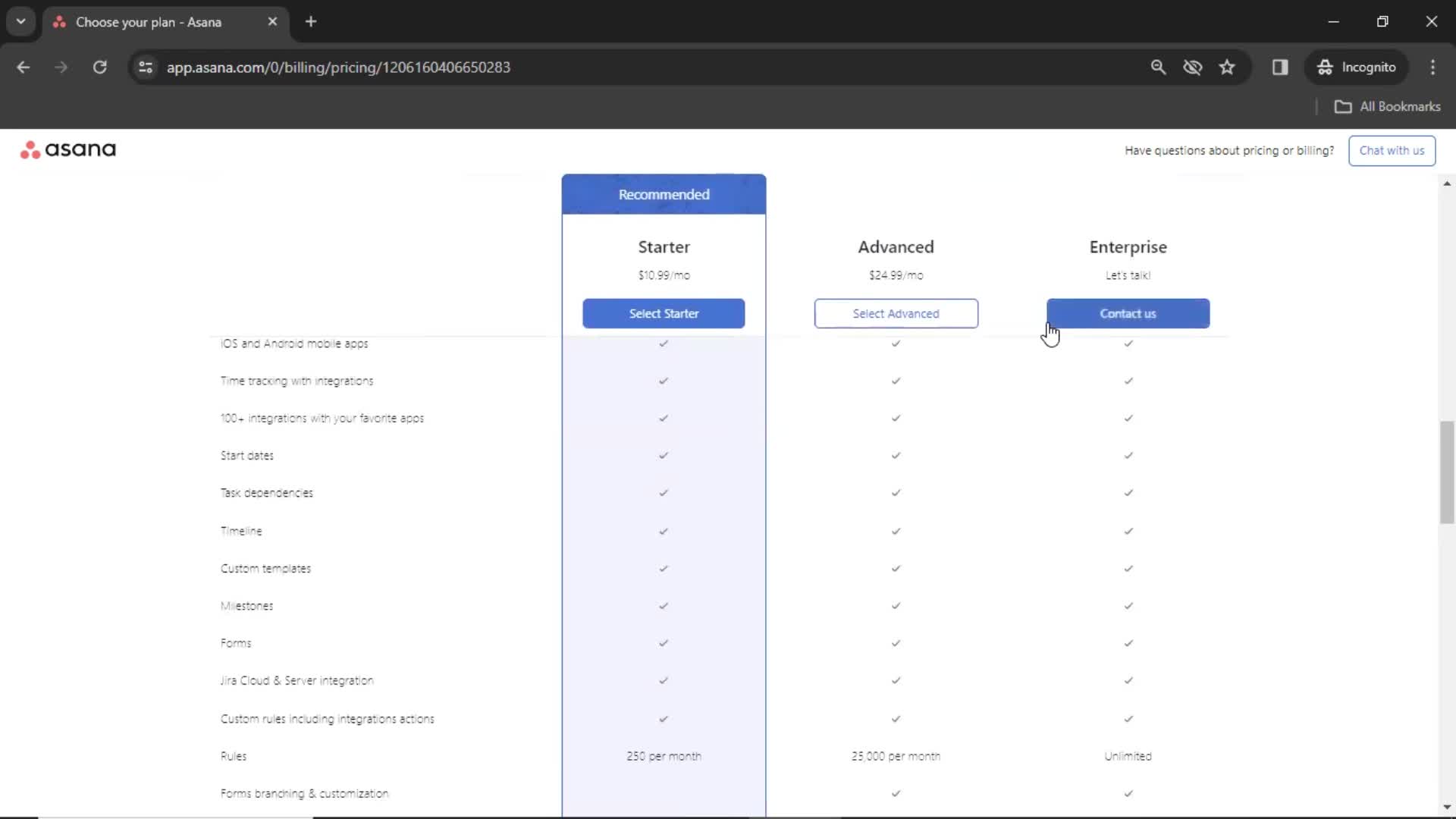The width and height of the screenshot is (1456, 819).
Task: Click the Have questions about pricing or billing text
Action: click(1229, 151)
